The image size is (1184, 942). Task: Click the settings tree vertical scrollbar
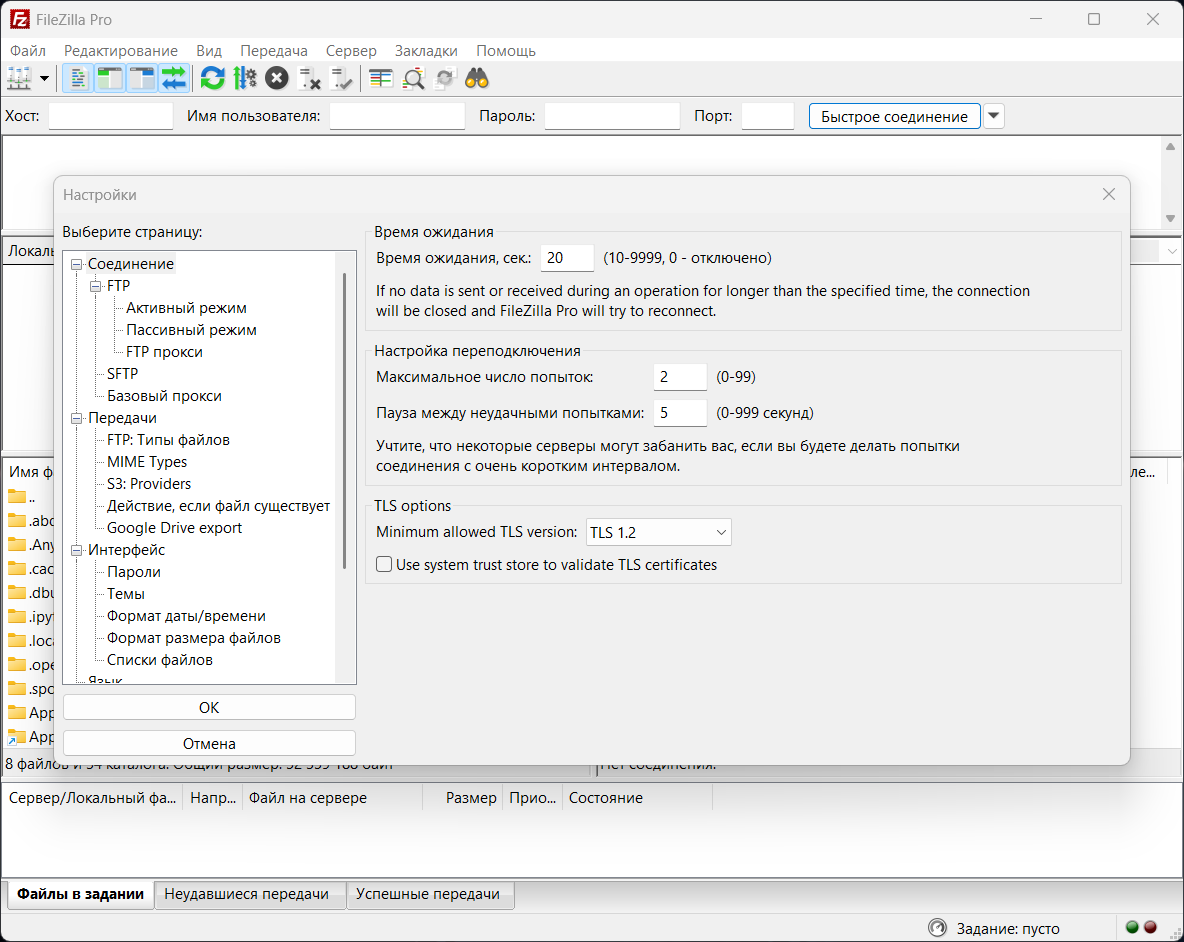345,420
